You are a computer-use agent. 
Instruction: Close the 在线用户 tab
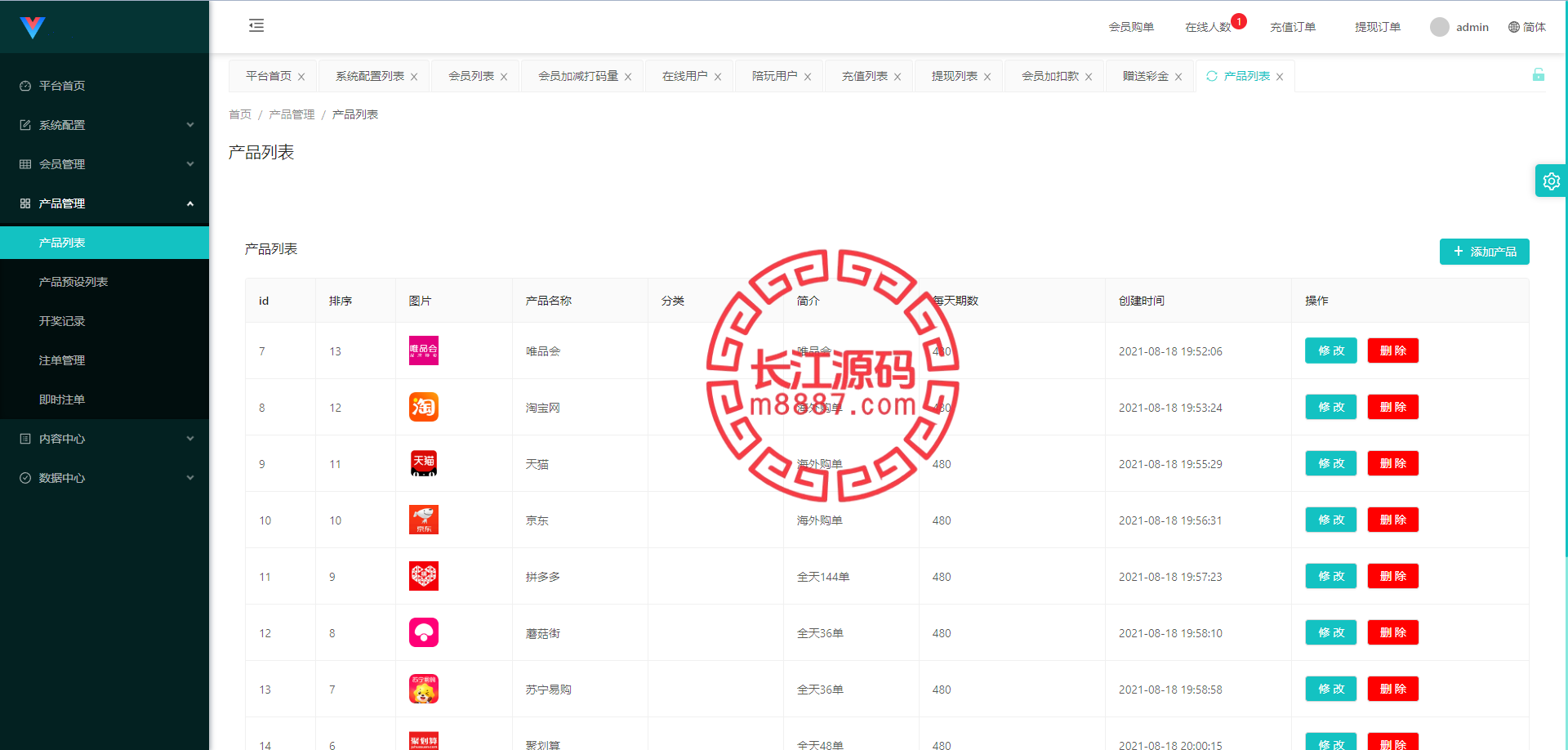point(718,77)
